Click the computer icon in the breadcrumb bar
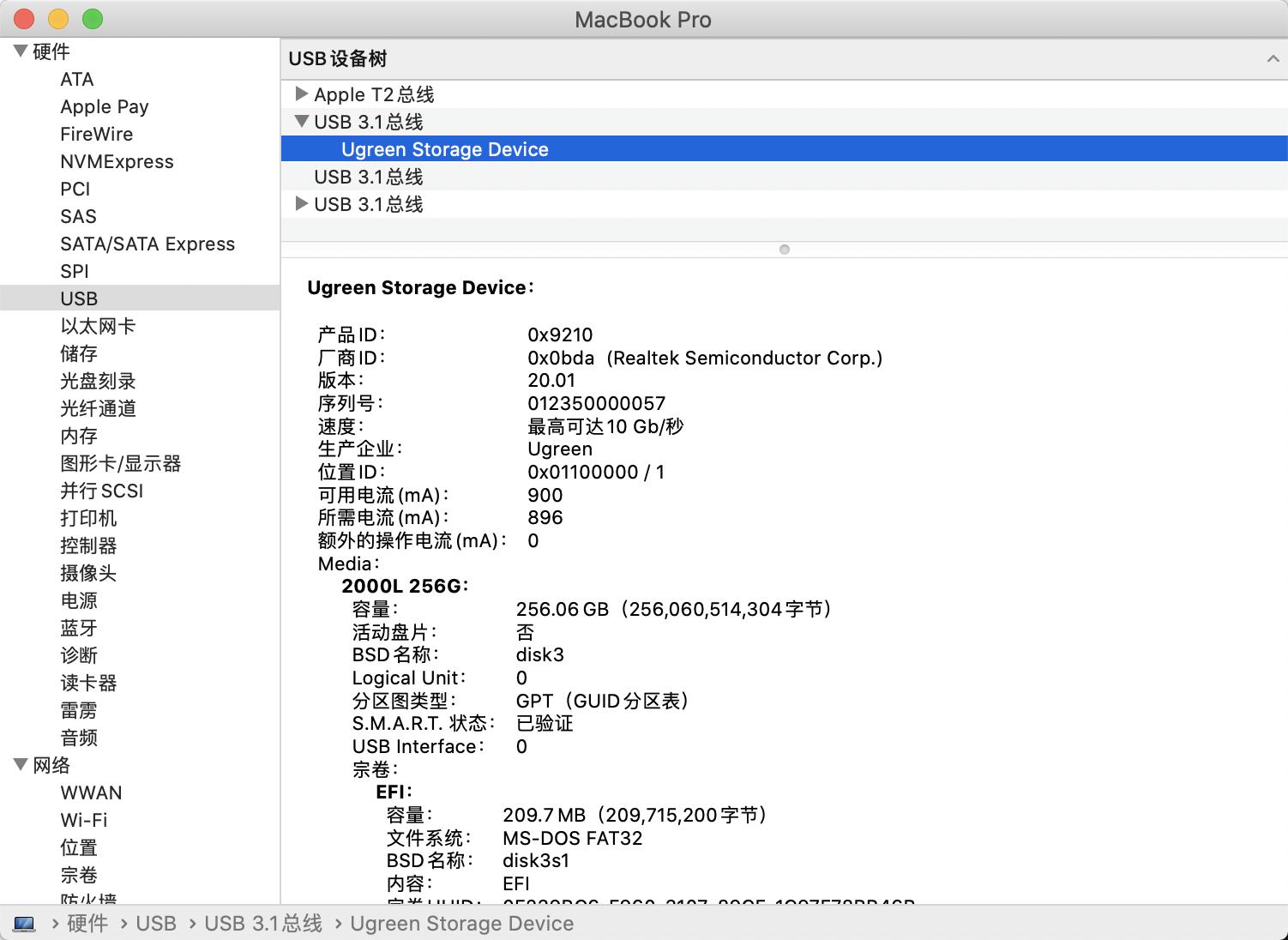 (26, 923)
